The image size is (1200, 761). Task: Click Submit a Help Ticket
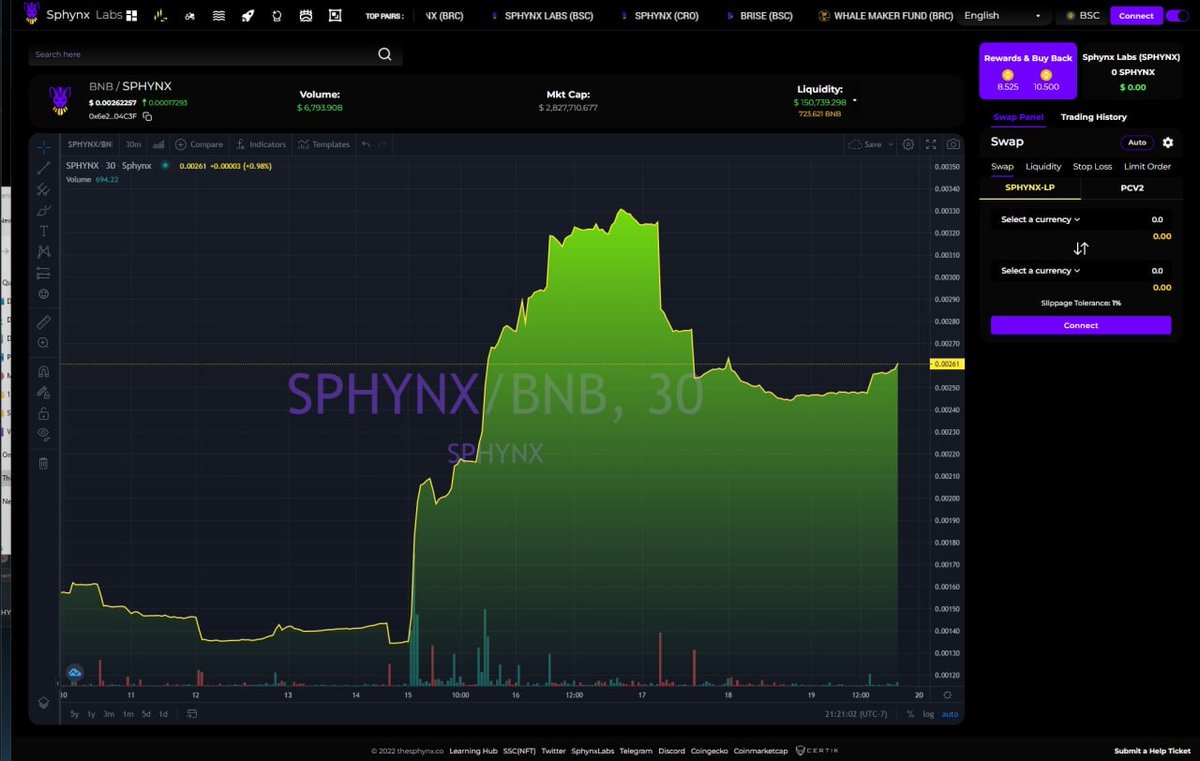(x=1152, y=751)
